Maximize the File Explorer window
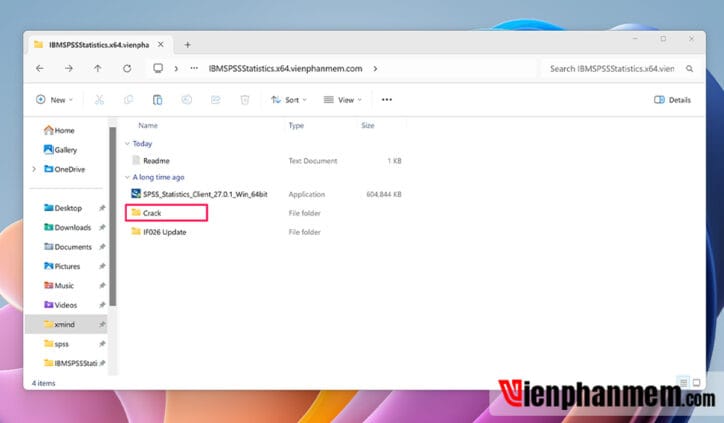 pyautogui.click(x=664, y=39)
